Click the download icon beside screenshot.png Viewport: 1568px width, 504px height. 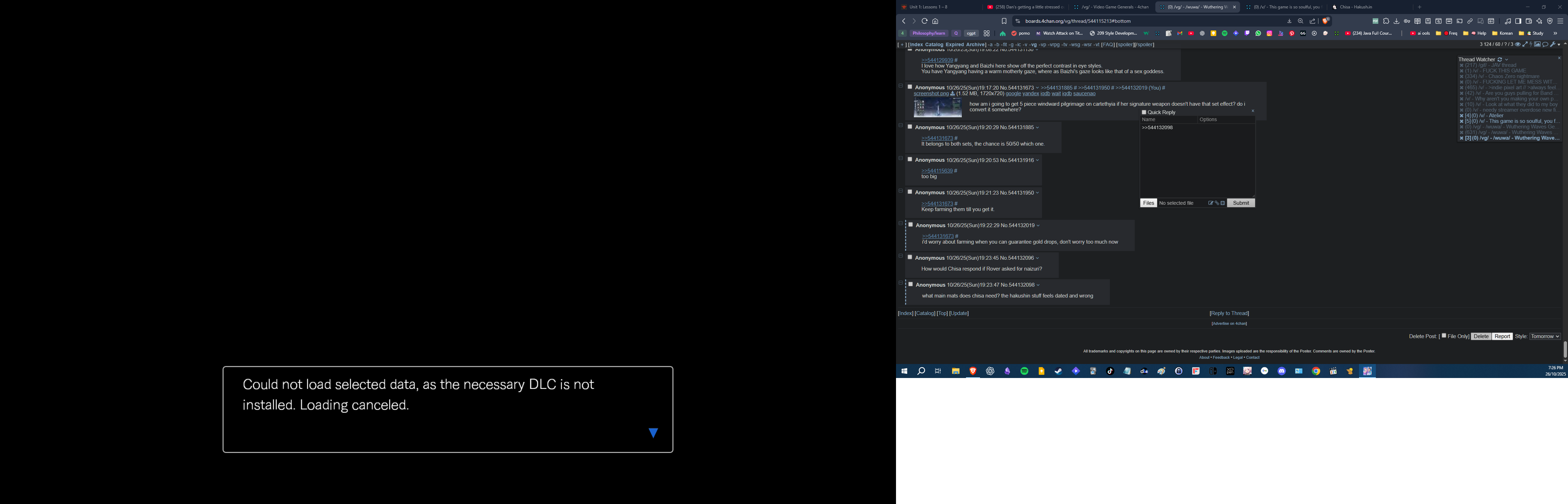click(x=952, y=94)
